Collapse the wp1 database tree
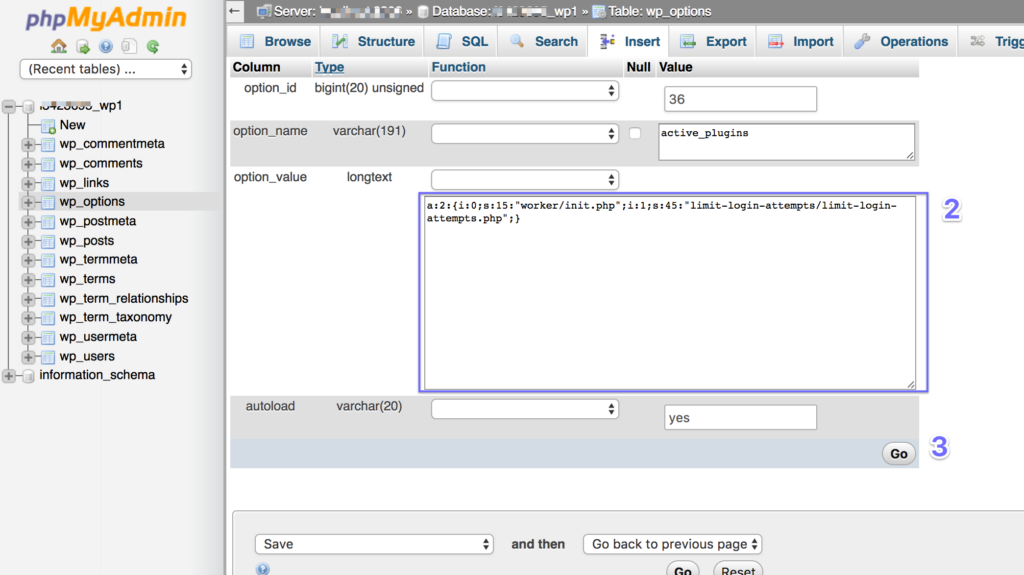The width and height of the screenshot is (1024, 575). 9,107
